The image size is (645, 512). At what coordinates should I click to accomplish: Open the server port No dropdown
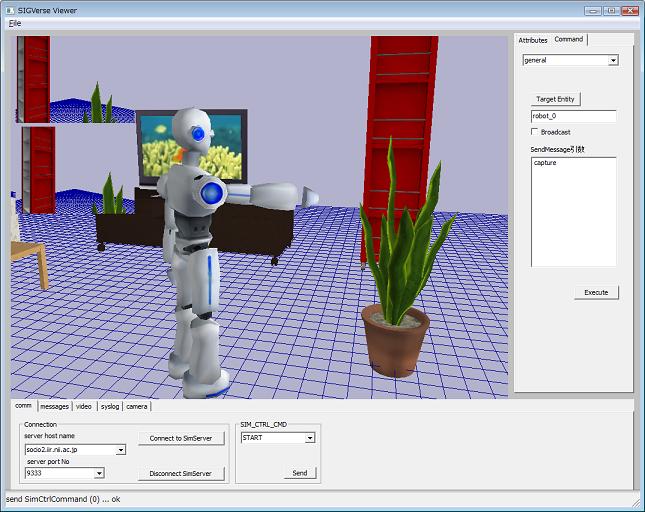point(97,474)
